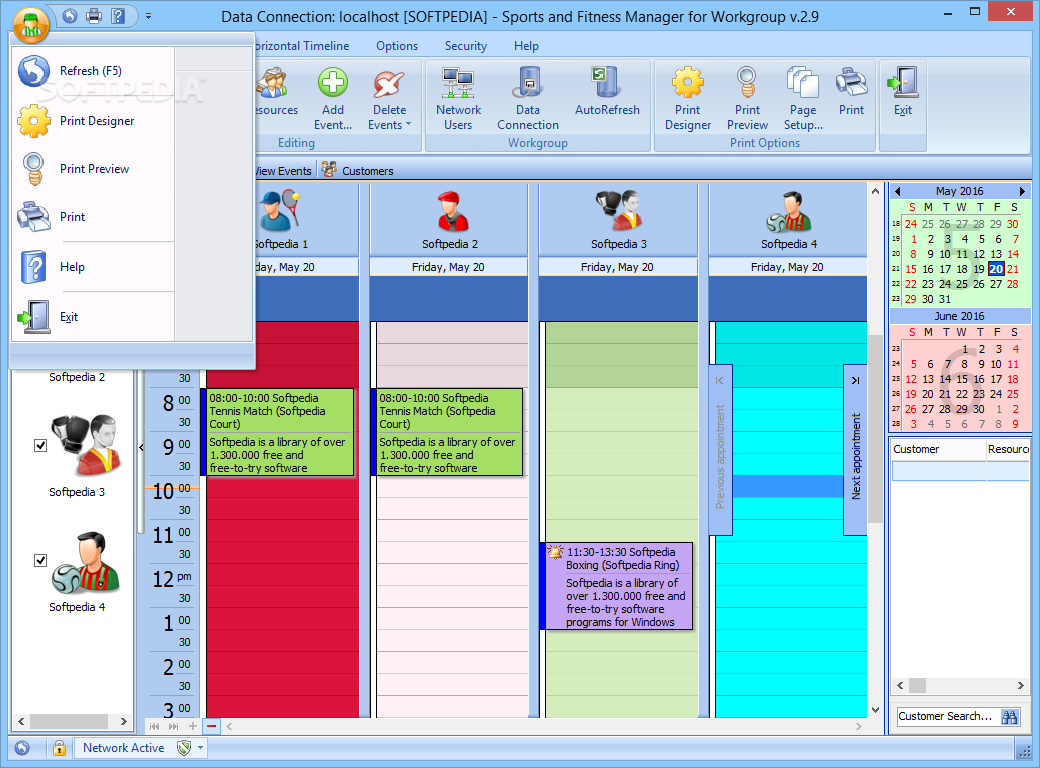
Task: Click lock icon in status bar
Action: tap(59, 748)
